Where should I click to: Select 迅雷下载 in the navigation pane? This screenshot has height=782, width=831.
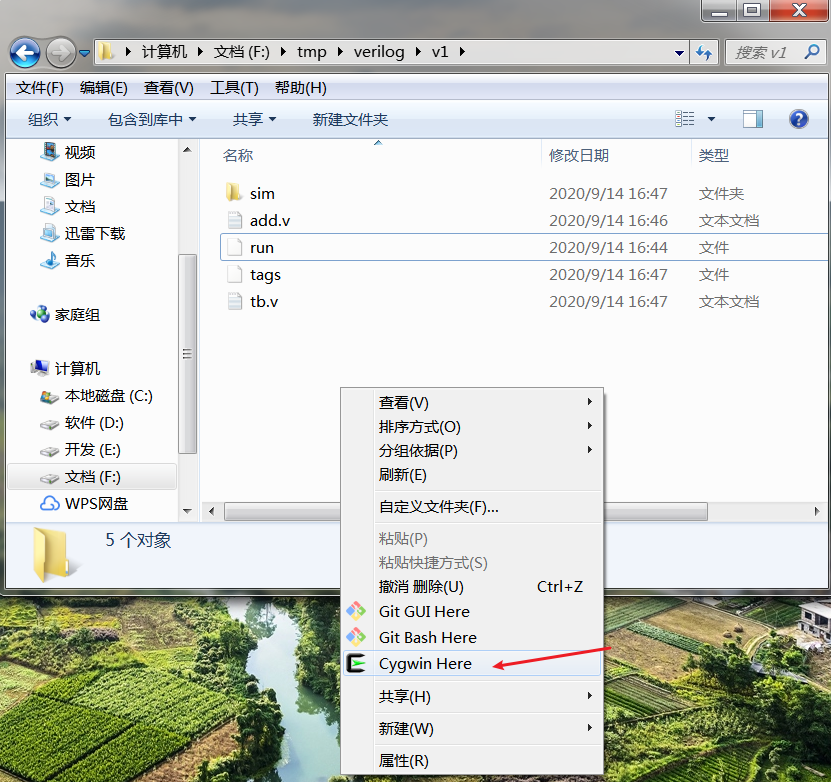(x=94, y=234)
